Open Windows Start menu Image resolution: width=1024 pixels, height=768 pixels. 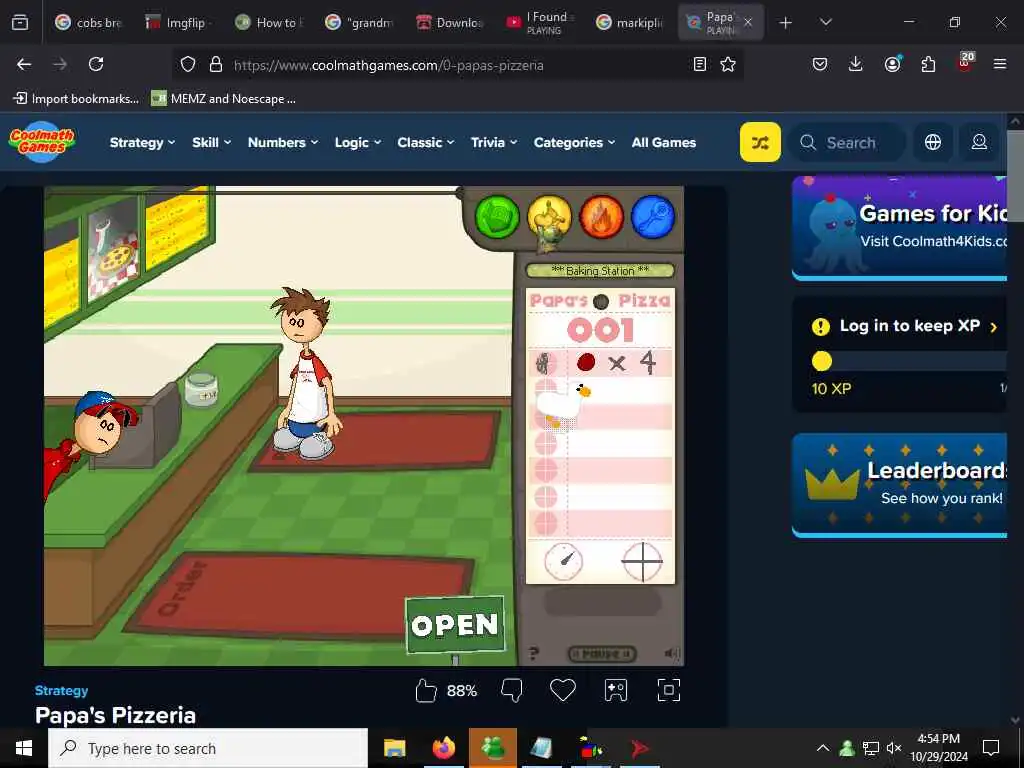(24, 748)
